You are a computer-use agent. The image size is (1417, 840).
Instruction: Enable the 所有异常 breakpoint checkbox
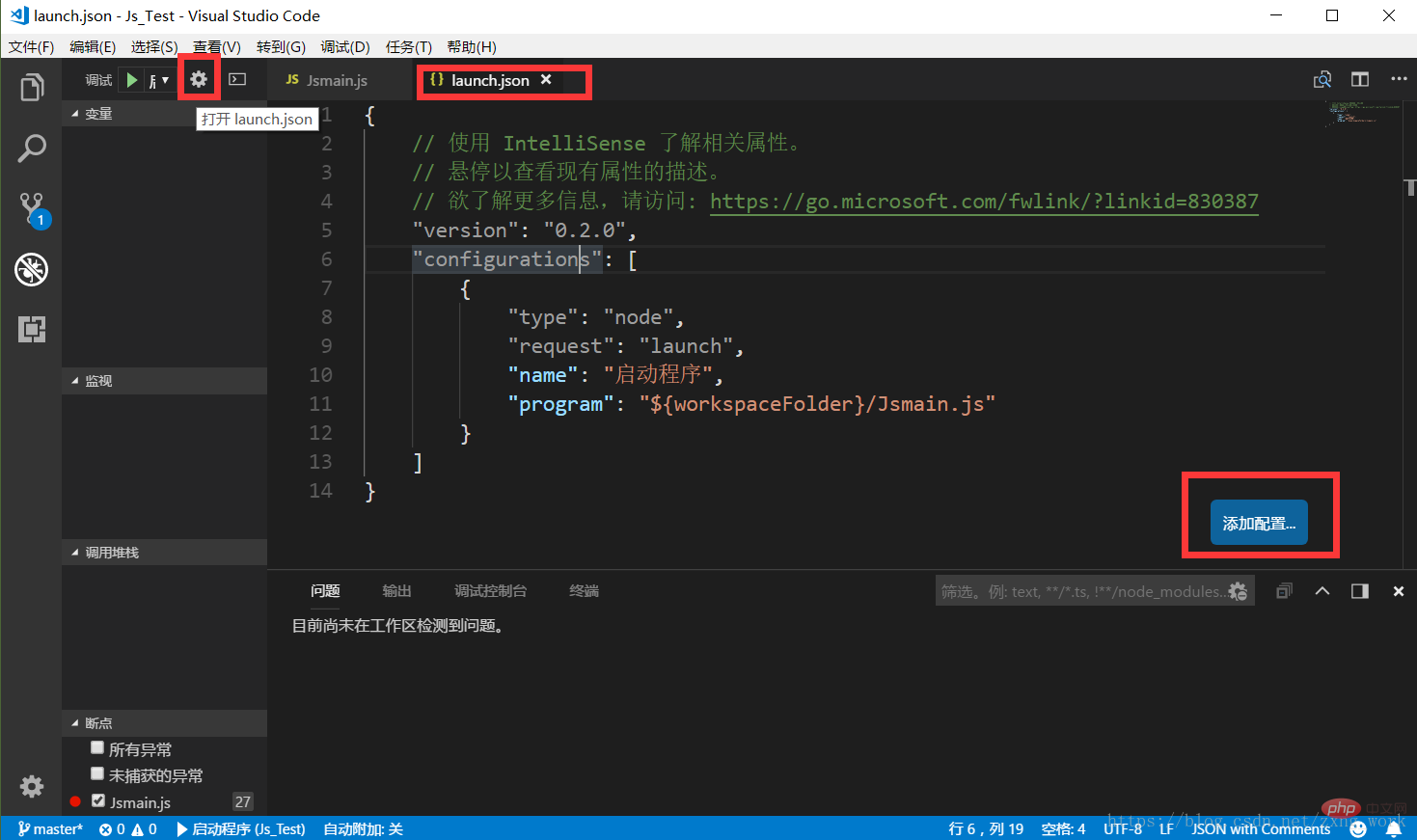click(96, 746)
